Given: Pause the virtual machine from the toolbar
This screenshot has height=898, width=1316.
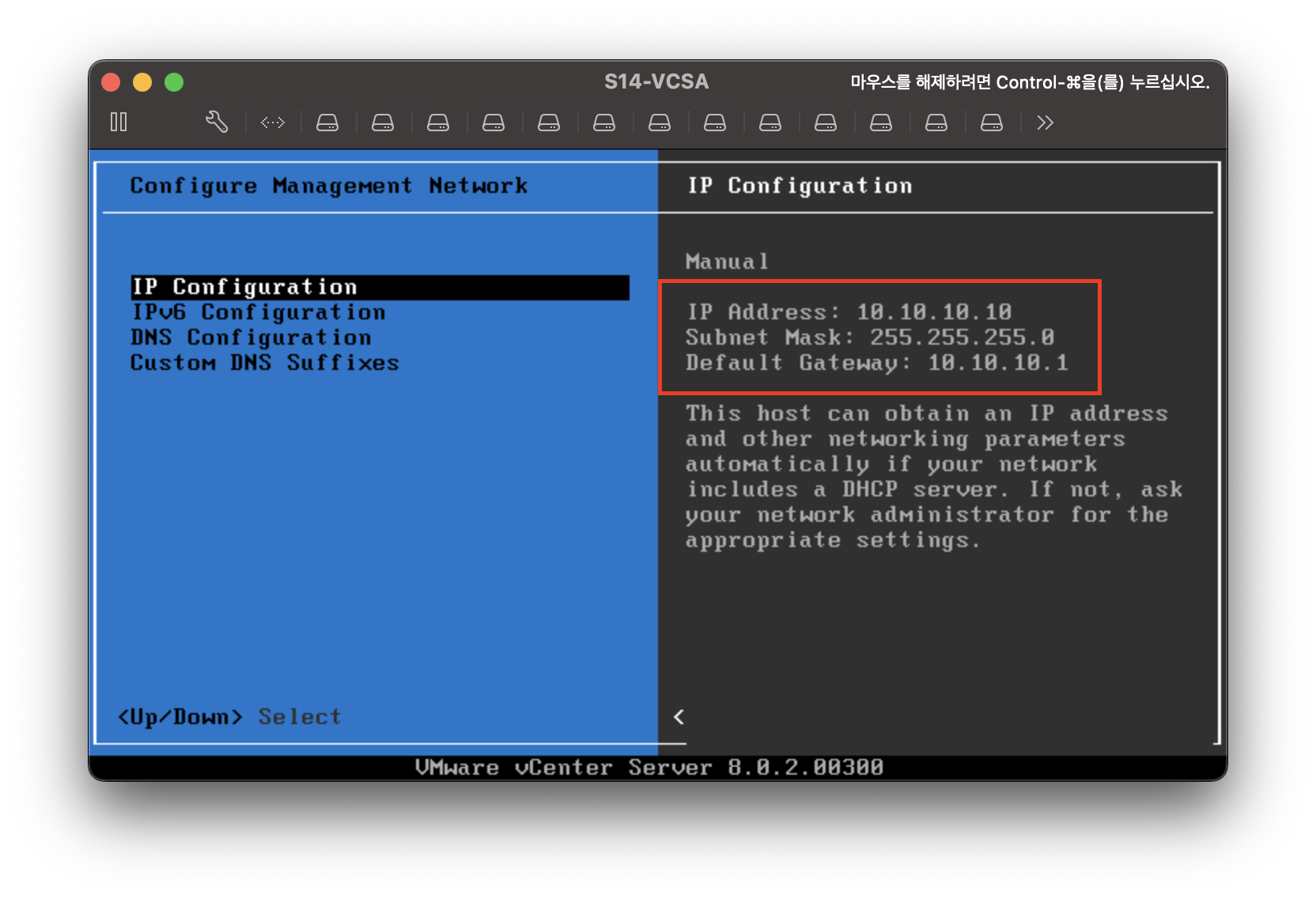Looking at the screenshot, I should coord(119,122).
